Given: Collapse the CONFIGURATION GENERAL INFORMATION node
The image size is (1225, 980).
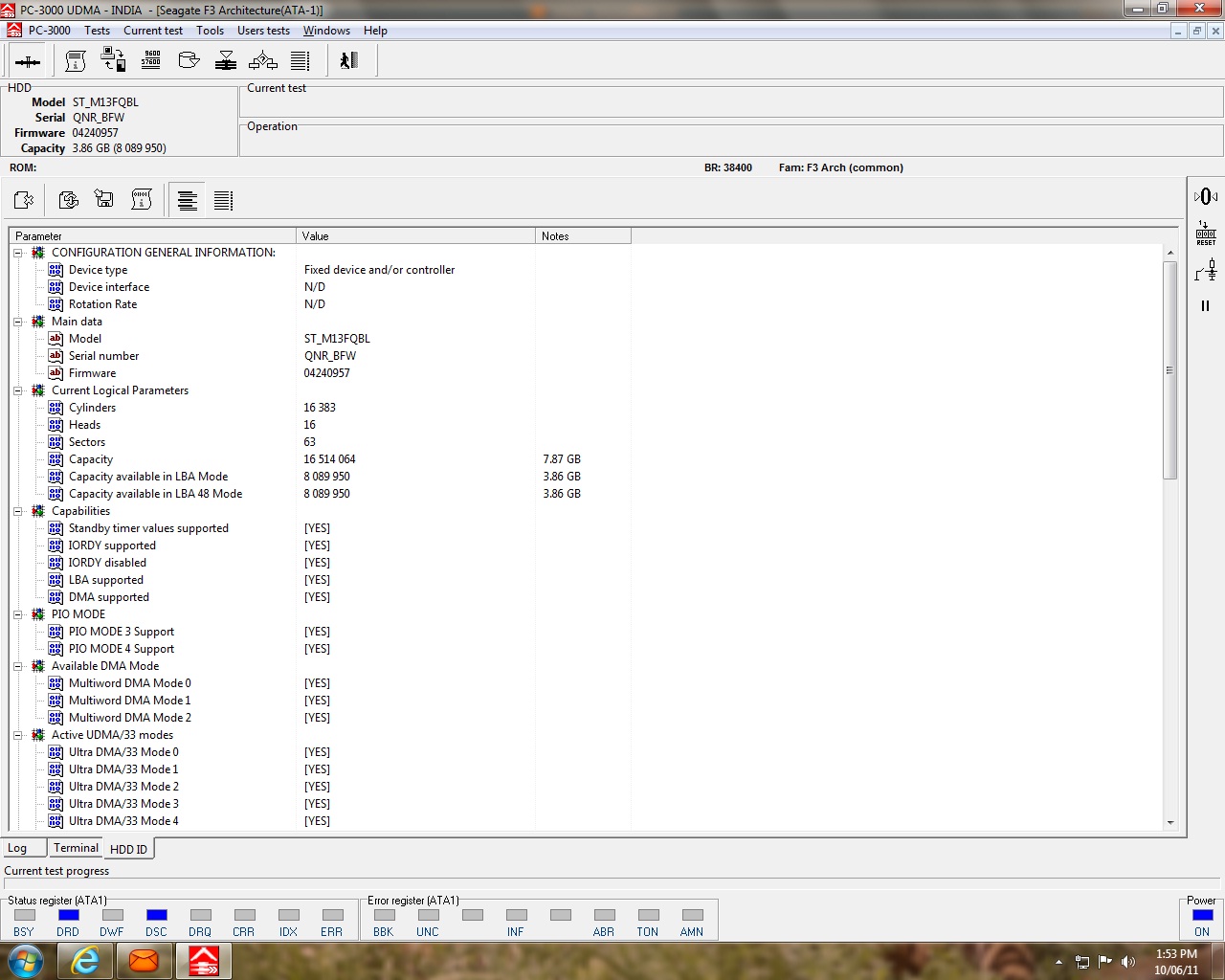Looking at the screenshot, I should click(17, 253).
